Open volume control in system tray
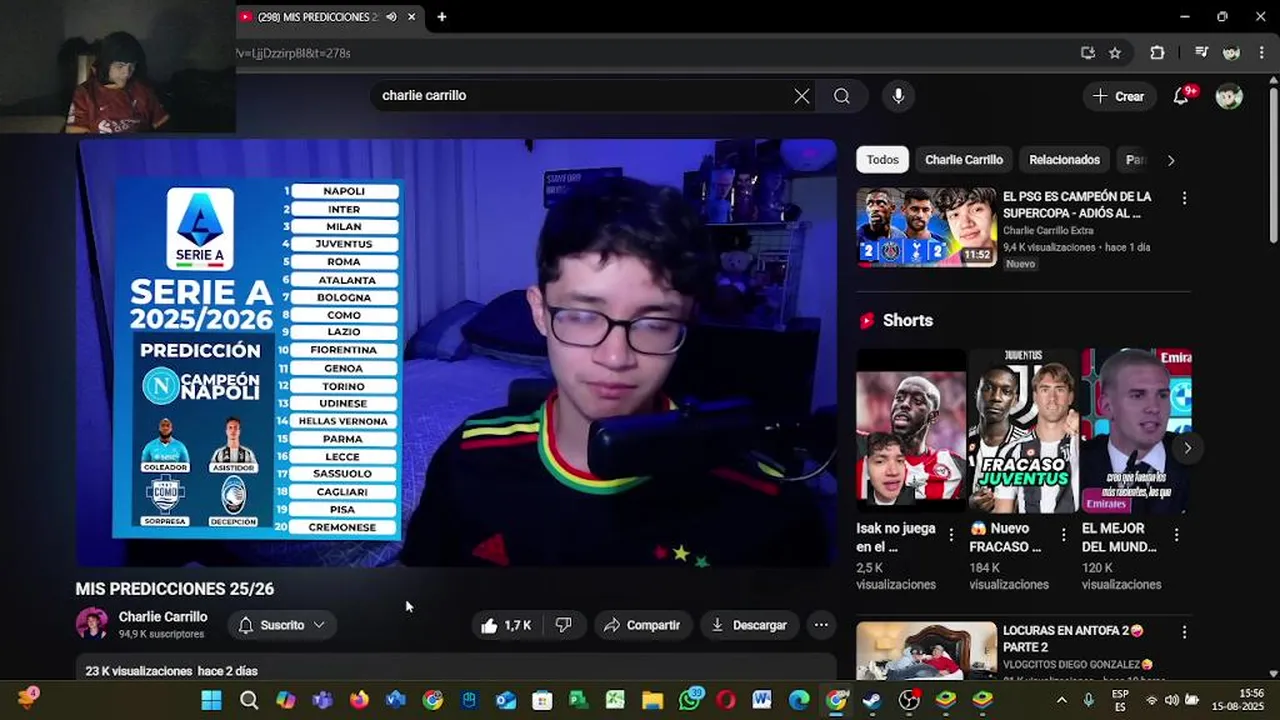This screenshot has width=1280, height=720. click(1171, 700)
